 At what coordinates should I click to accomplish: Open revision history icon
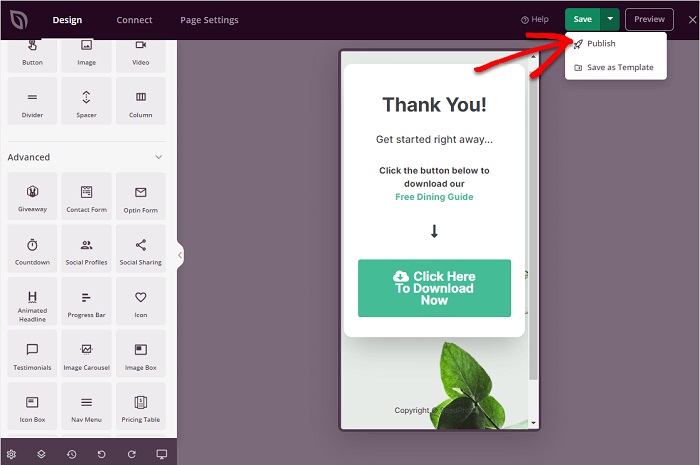point(71,454)
